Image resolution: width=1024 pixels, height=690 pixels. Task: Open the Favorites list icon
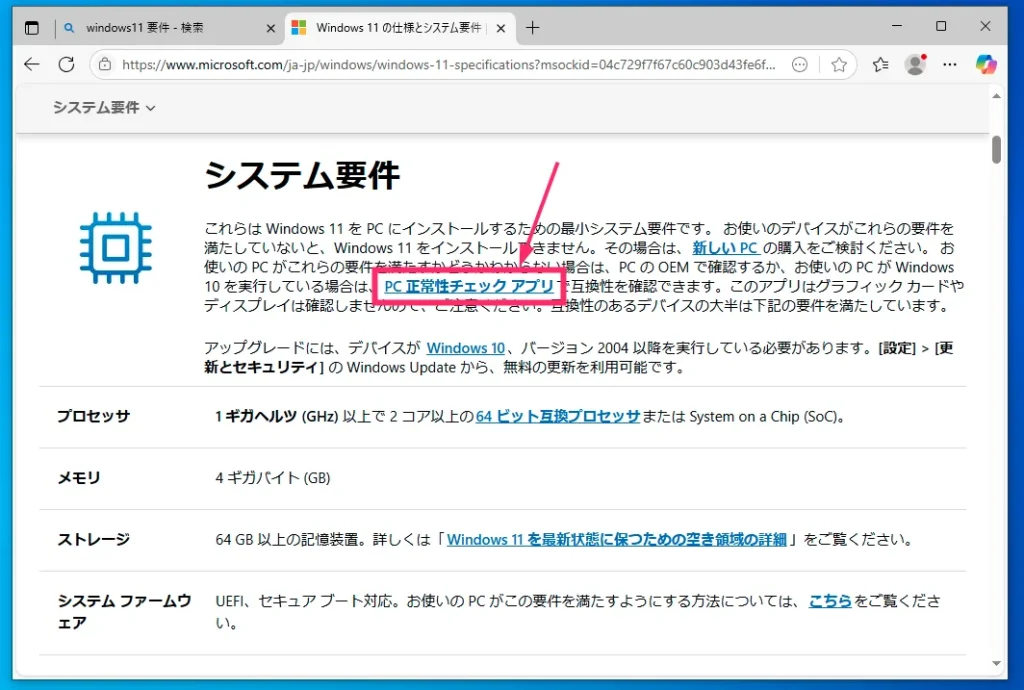[x=880, y=64]
